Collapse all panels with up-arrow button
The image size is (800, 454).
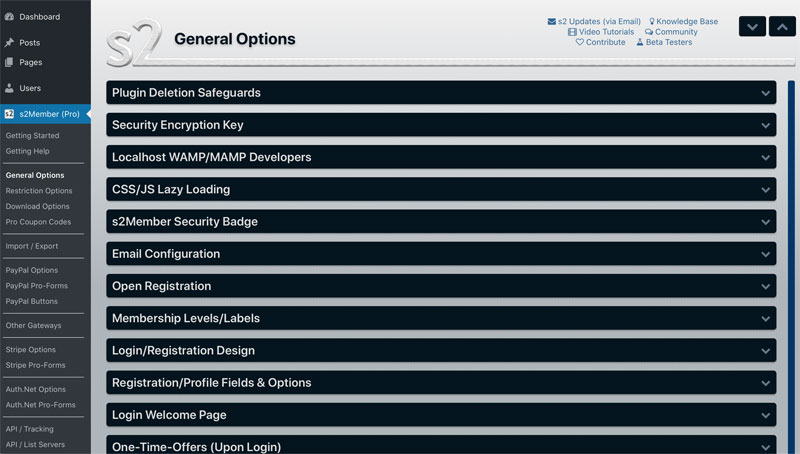(782, 27)
